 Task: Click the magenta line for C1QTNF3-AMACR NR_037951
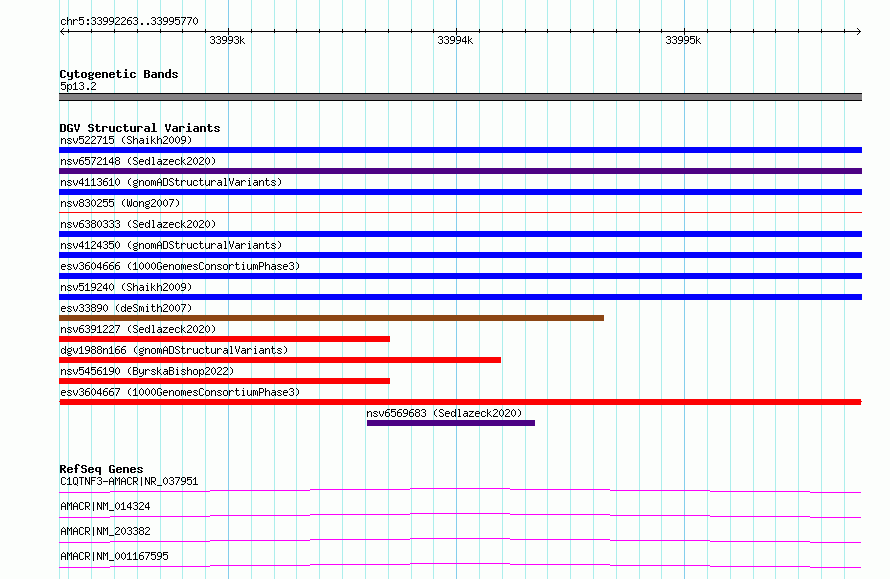(x=460, y=490)
